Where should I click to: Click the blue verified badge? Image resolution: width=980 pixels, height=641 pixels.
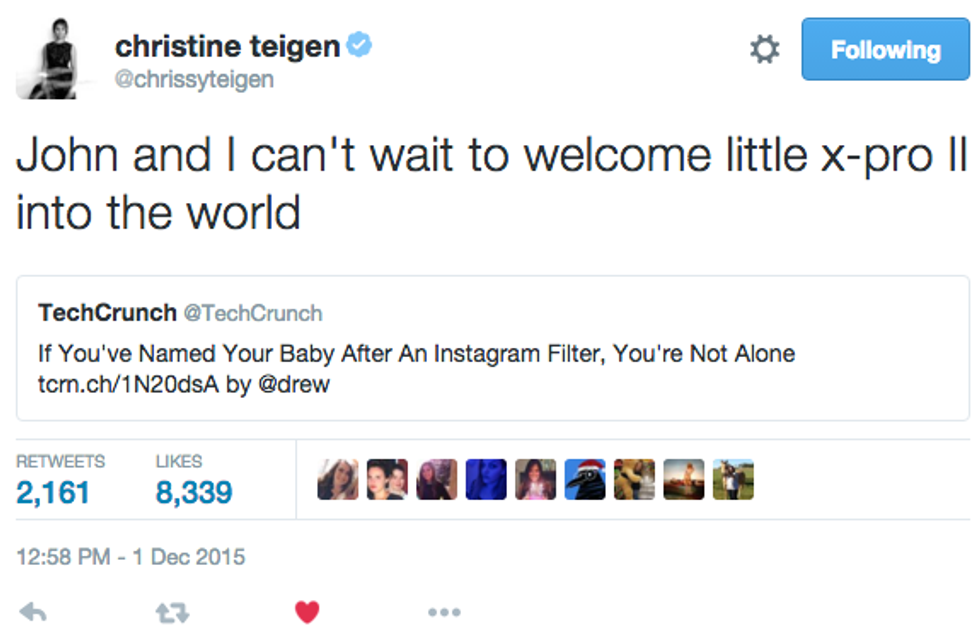pos(359,45)
